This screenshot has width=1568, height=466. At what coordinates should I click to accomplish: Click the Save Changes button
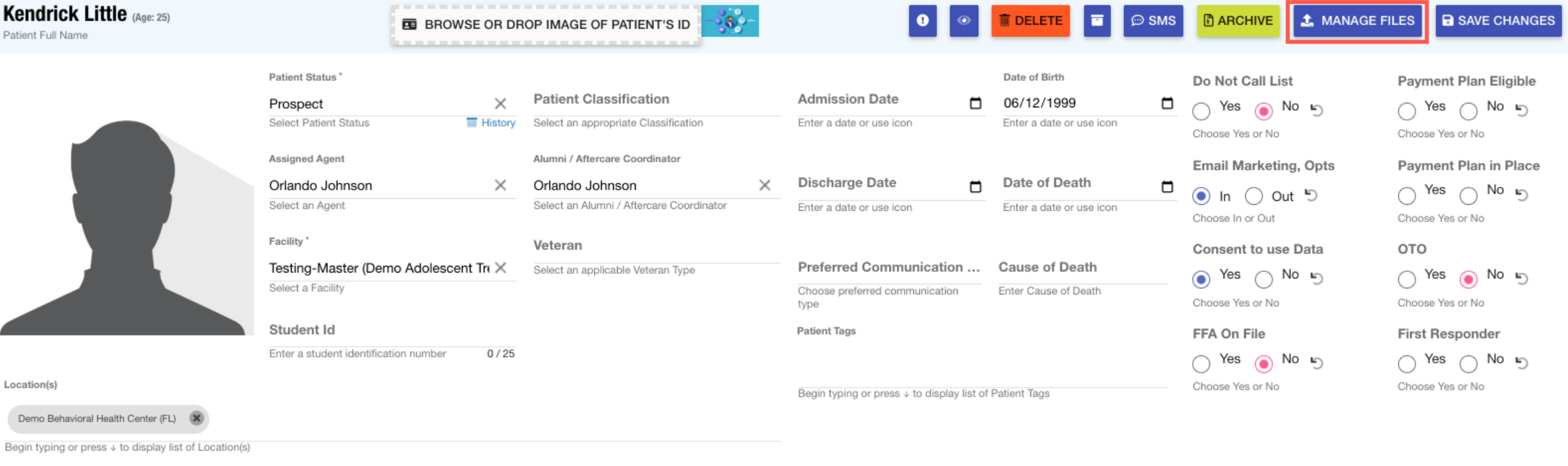click(x=1498, y=21)
